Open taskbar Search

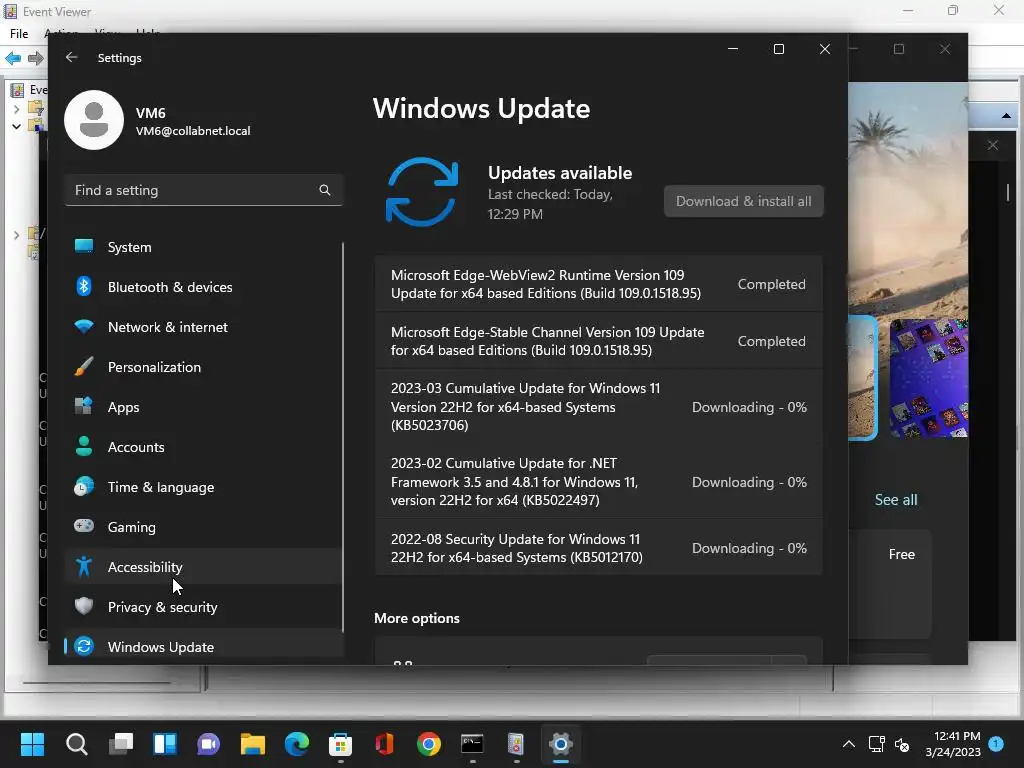click(x=76, y=744)
